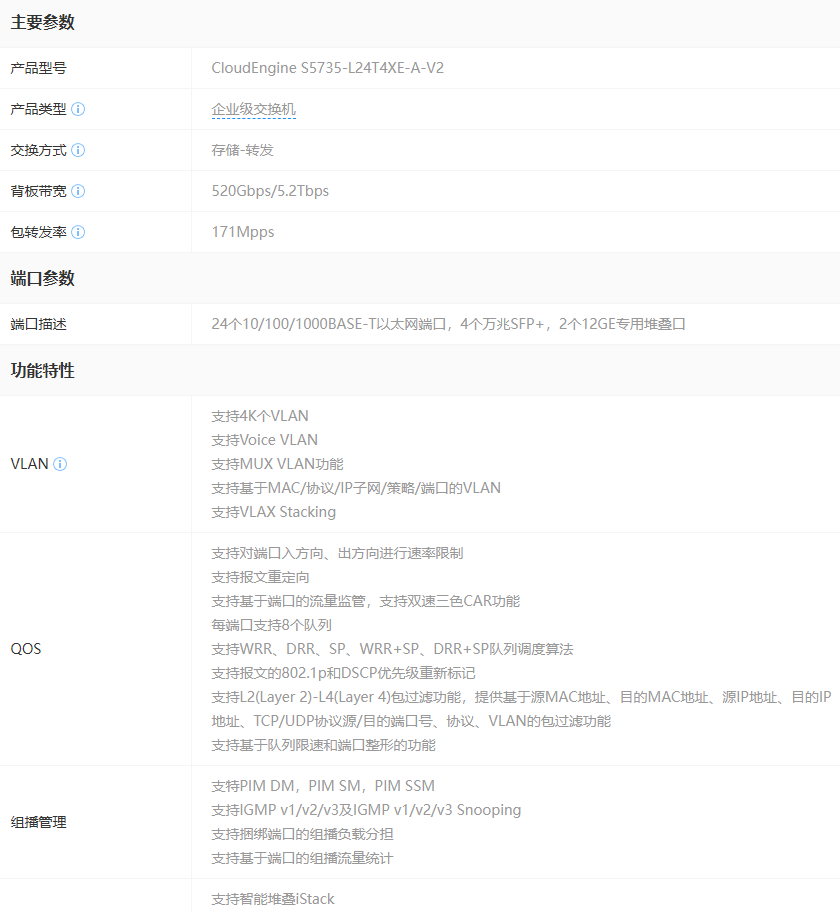Viewport: 840px width, 912px height.
Task: Click the info icon beside 背板带宽
Action: pyautogui.click(x=78, y=191)
